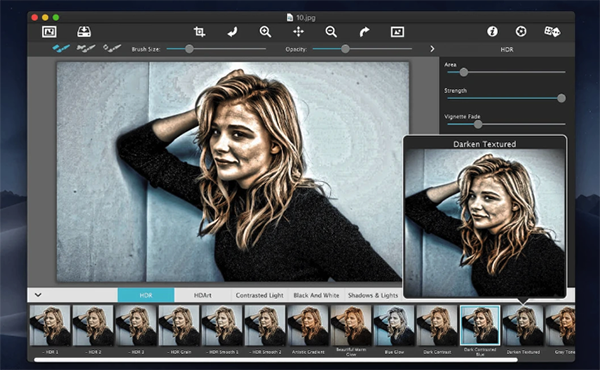Apply the HDR 1 preset thumbnail
The width and height of the screenshot is (600, 370).
(x=50, y=325)
